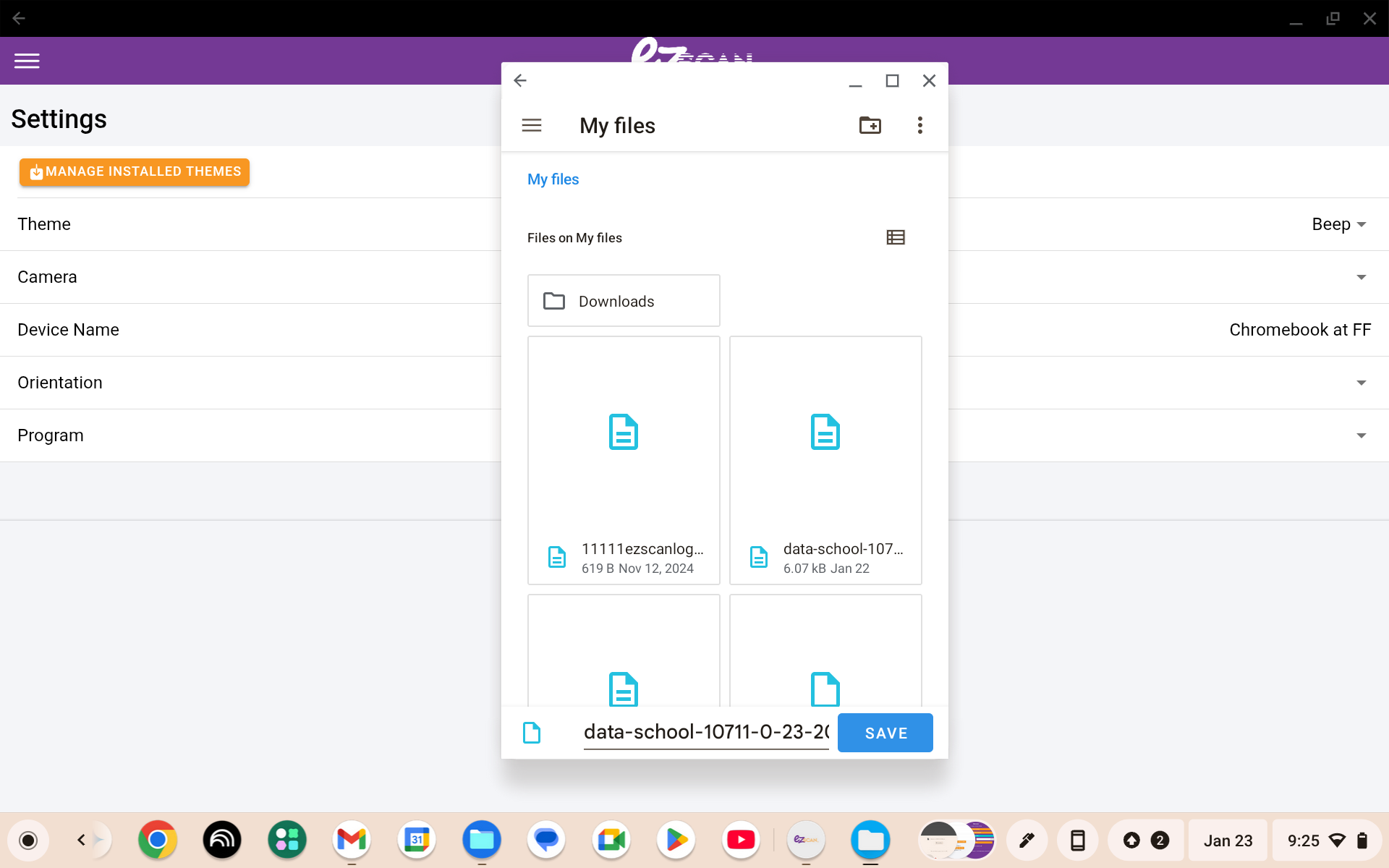The height and width of the screenshot is (868, 1389).
Task: Expand the Program dropdown arrow
Action: click(x=1361, y=435)
